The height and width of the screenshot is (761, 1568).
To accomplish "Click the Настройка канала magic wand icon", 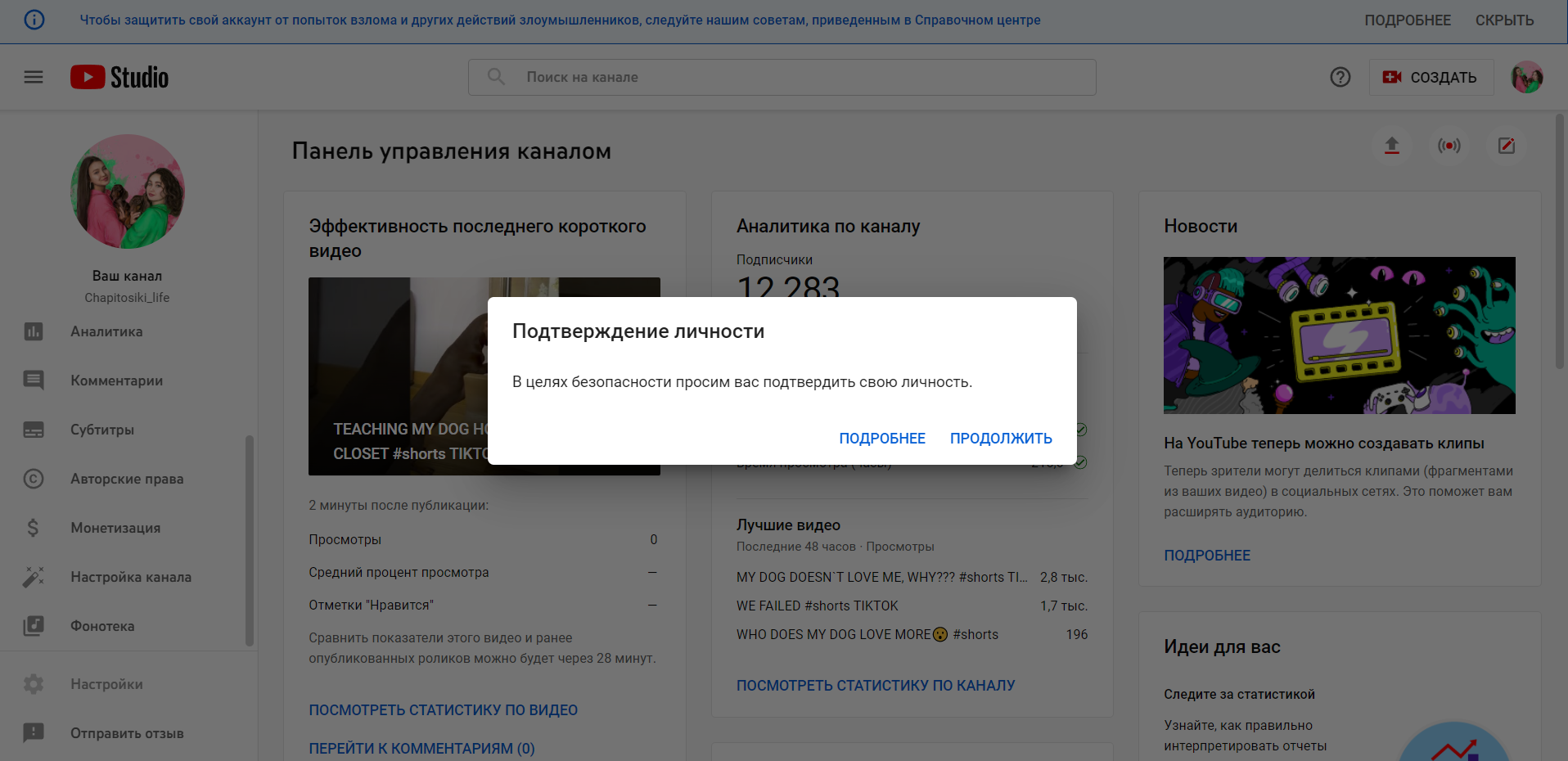I will [34, 577].
